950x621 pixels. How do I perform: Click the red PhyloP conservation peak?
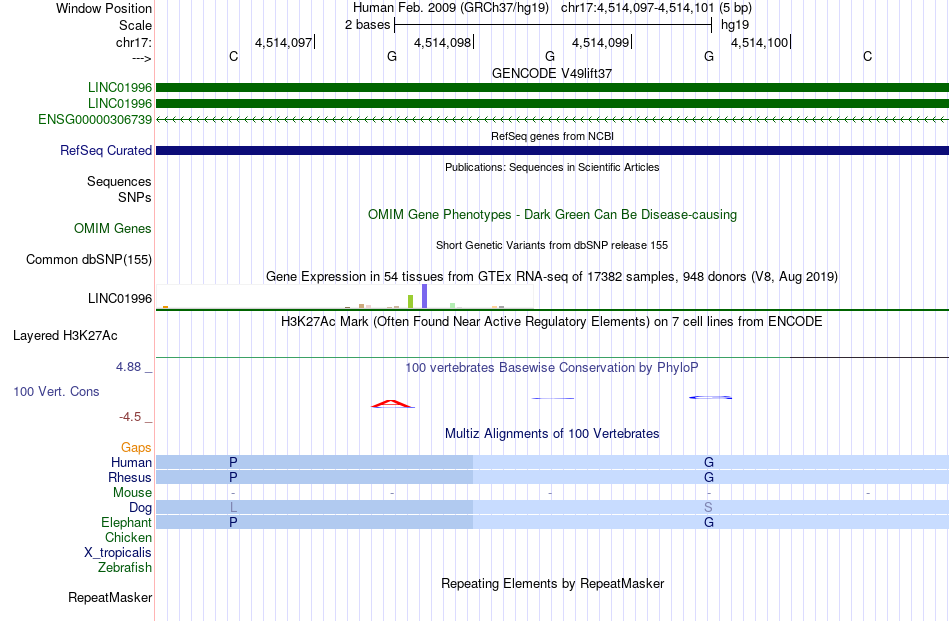[x=393, y=403]
